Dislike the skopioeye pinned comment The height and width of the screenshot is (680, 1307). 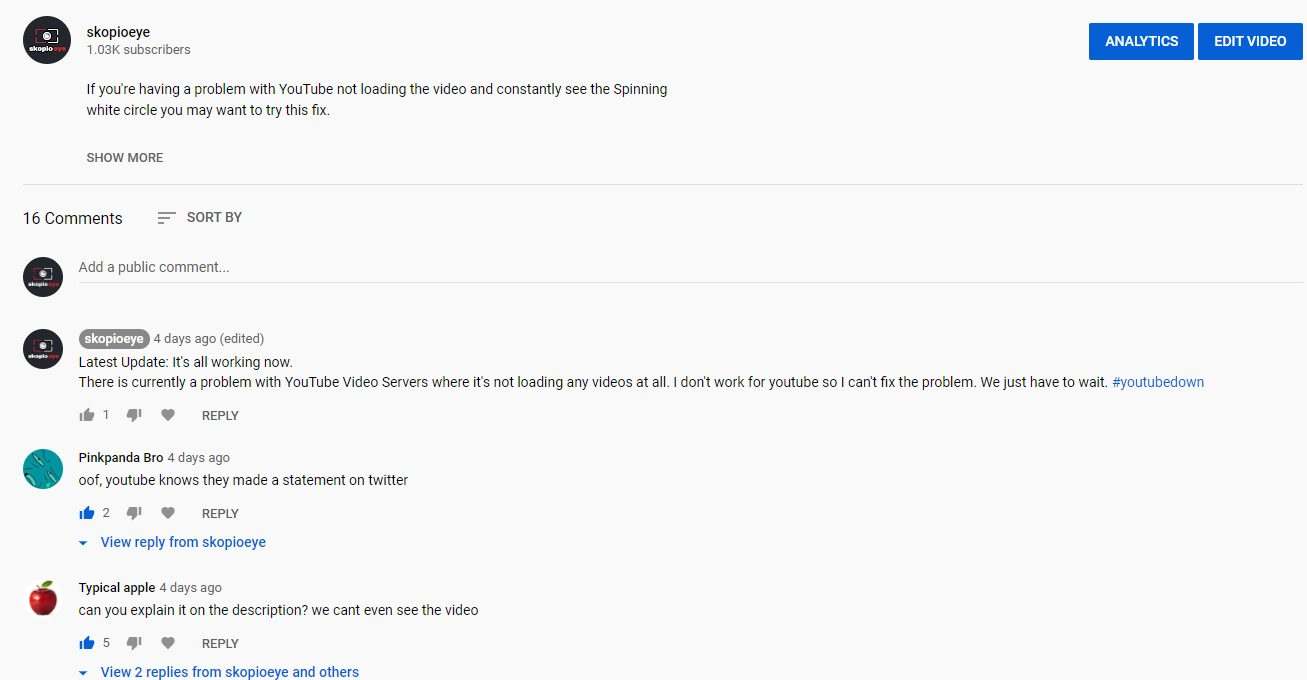click(134, 415)
